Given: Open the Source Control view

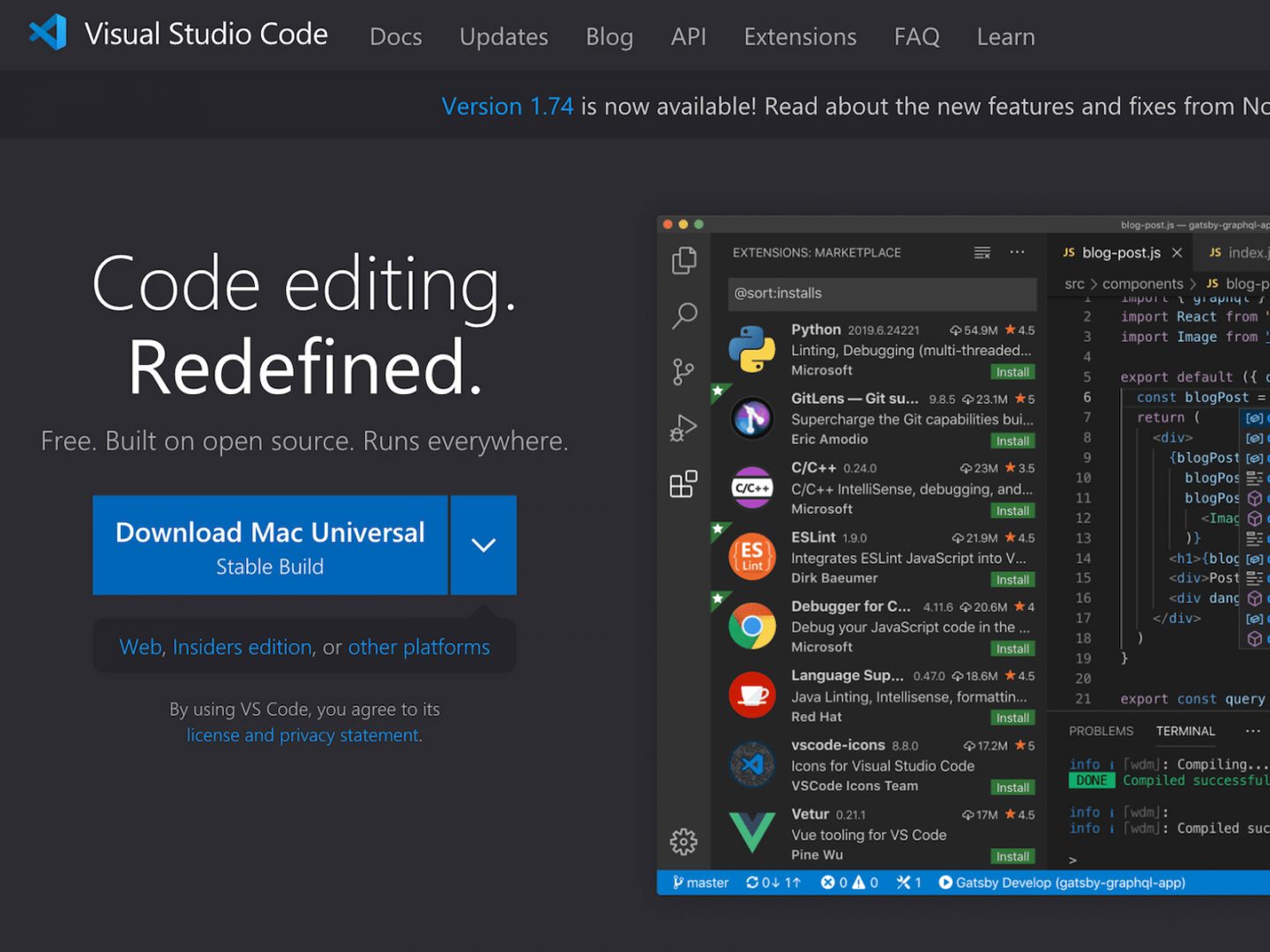Looking at the screenshot, I should pos(682,371).
